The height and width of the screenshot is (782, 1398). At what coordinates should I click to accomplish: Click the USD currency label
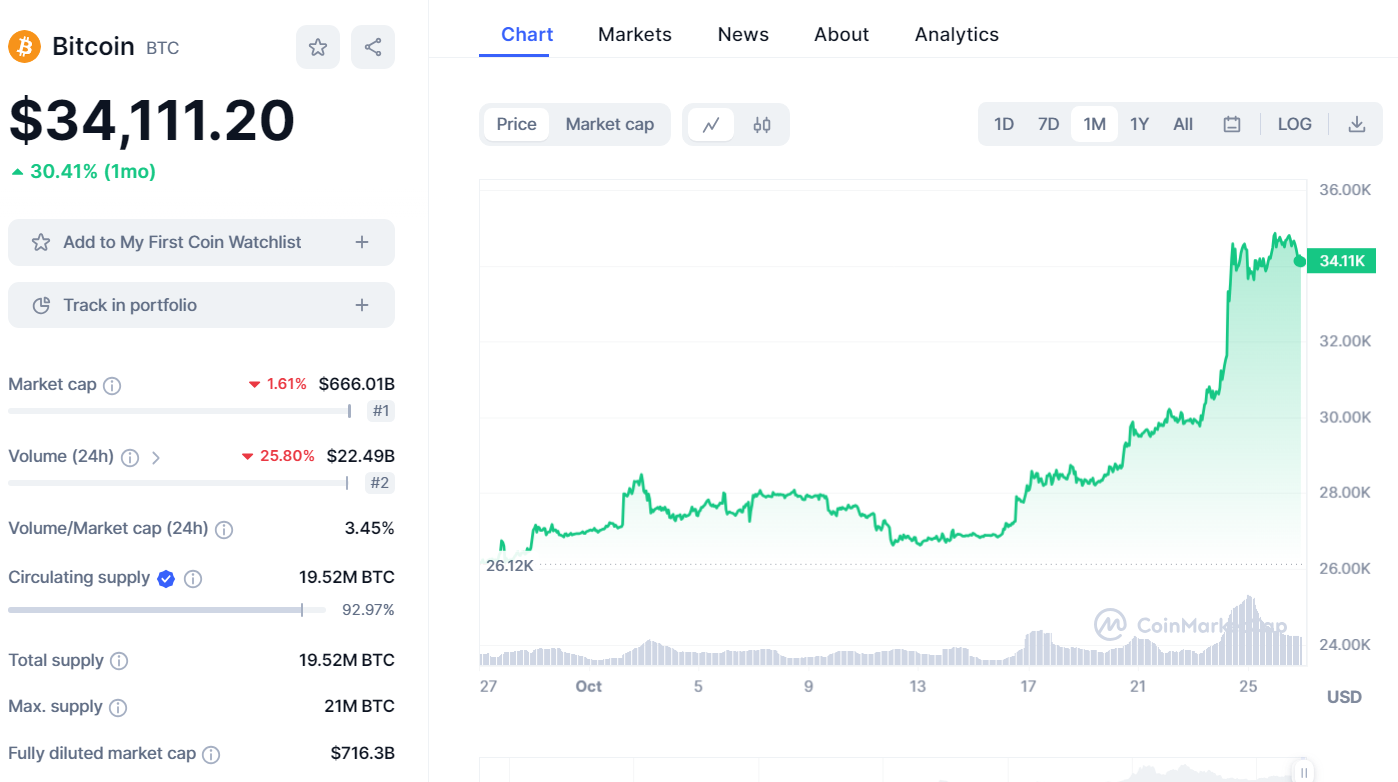[1344, 697]
